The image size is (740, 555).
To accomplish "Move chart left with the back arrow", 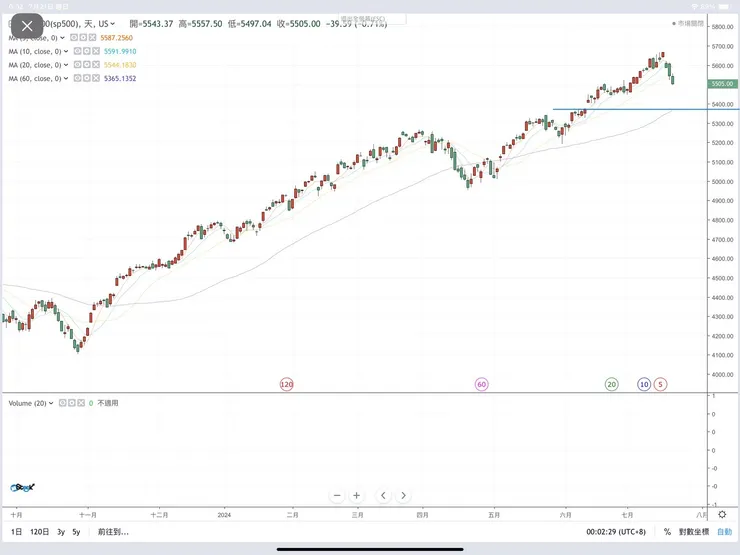I will (x=383, y=496).
